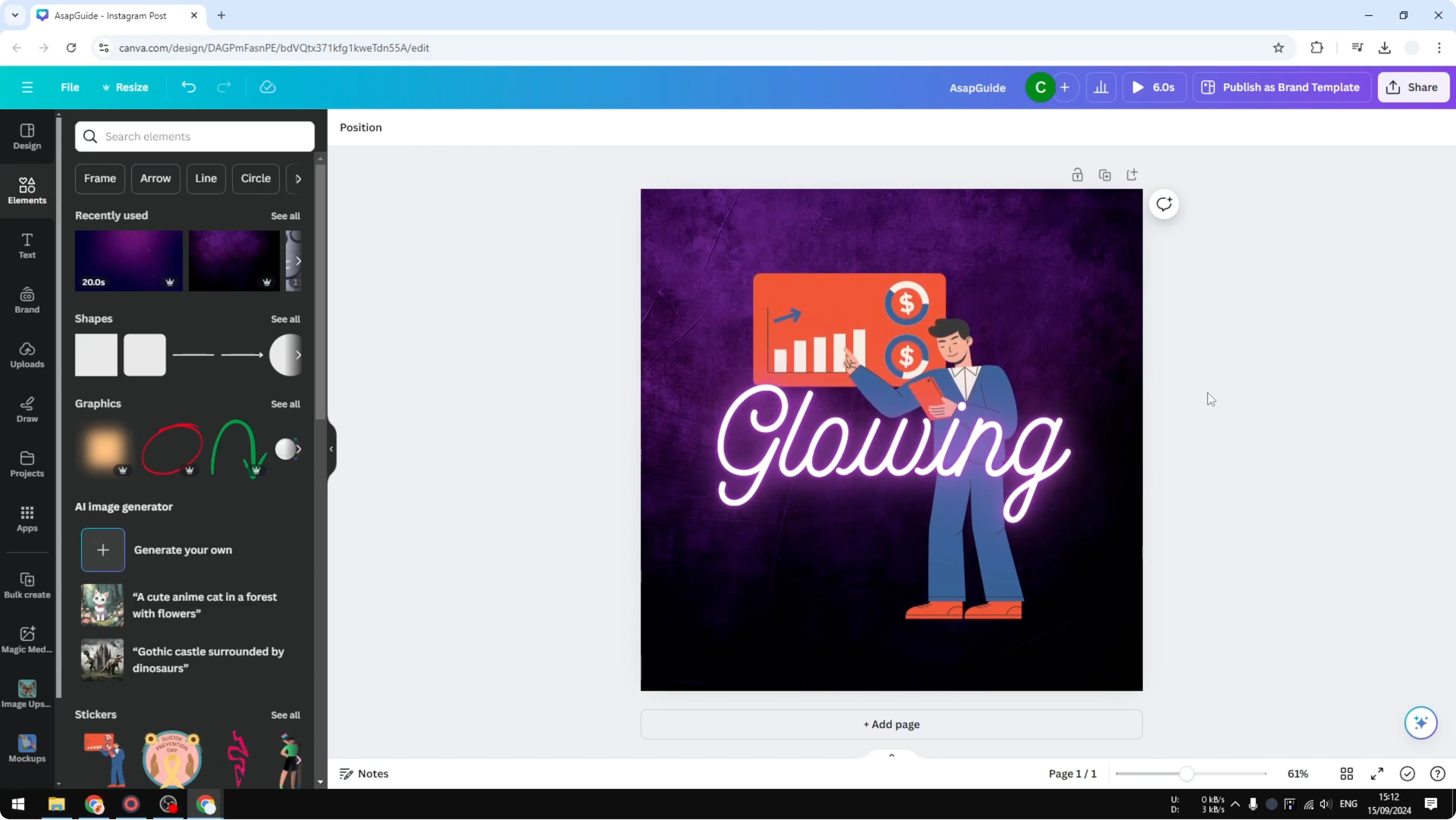Open Bulk create in sidebar
This screenshot has height=820, width=1456.
tap(27, 586)
